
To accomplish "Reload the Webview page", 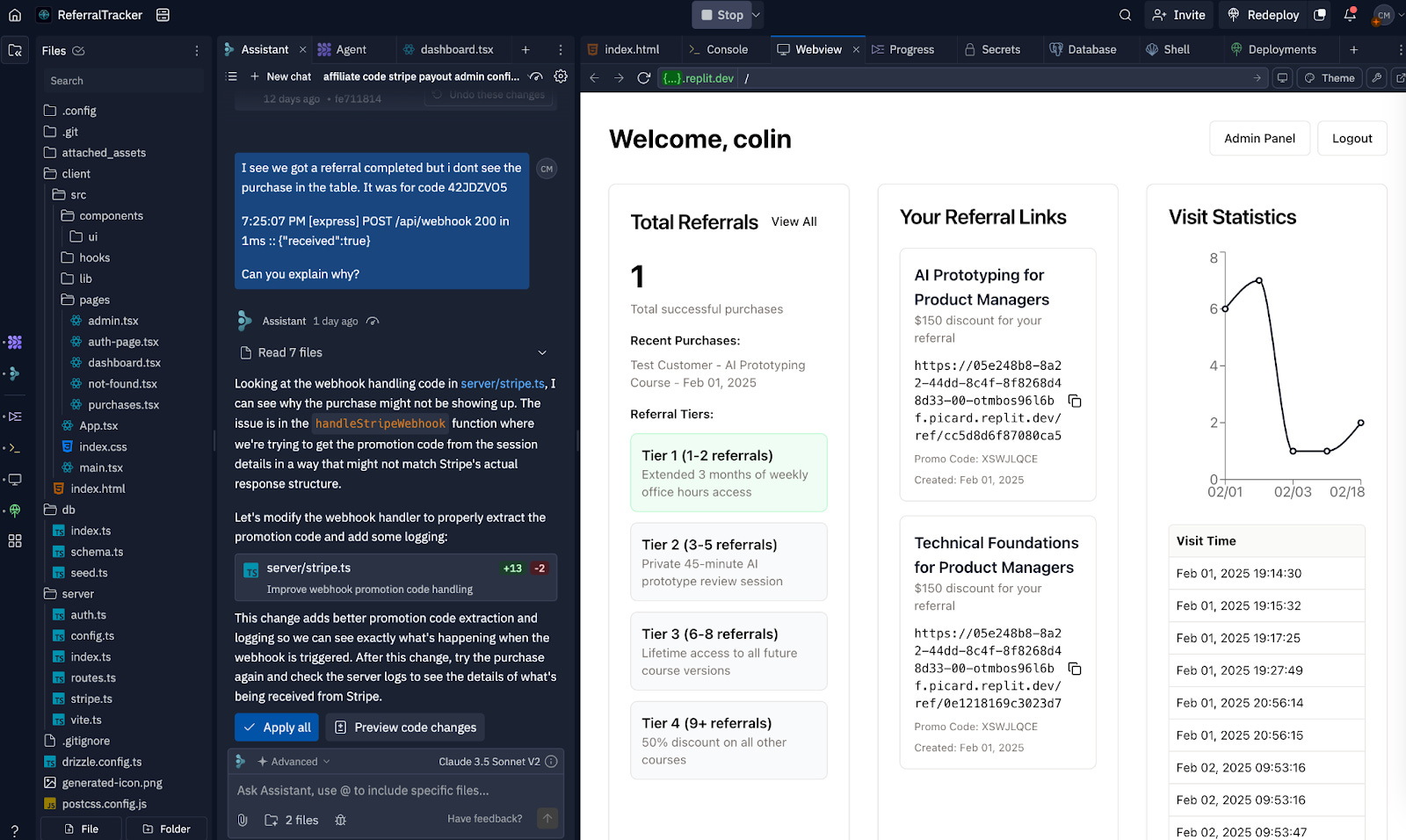I will click(643, 78).
